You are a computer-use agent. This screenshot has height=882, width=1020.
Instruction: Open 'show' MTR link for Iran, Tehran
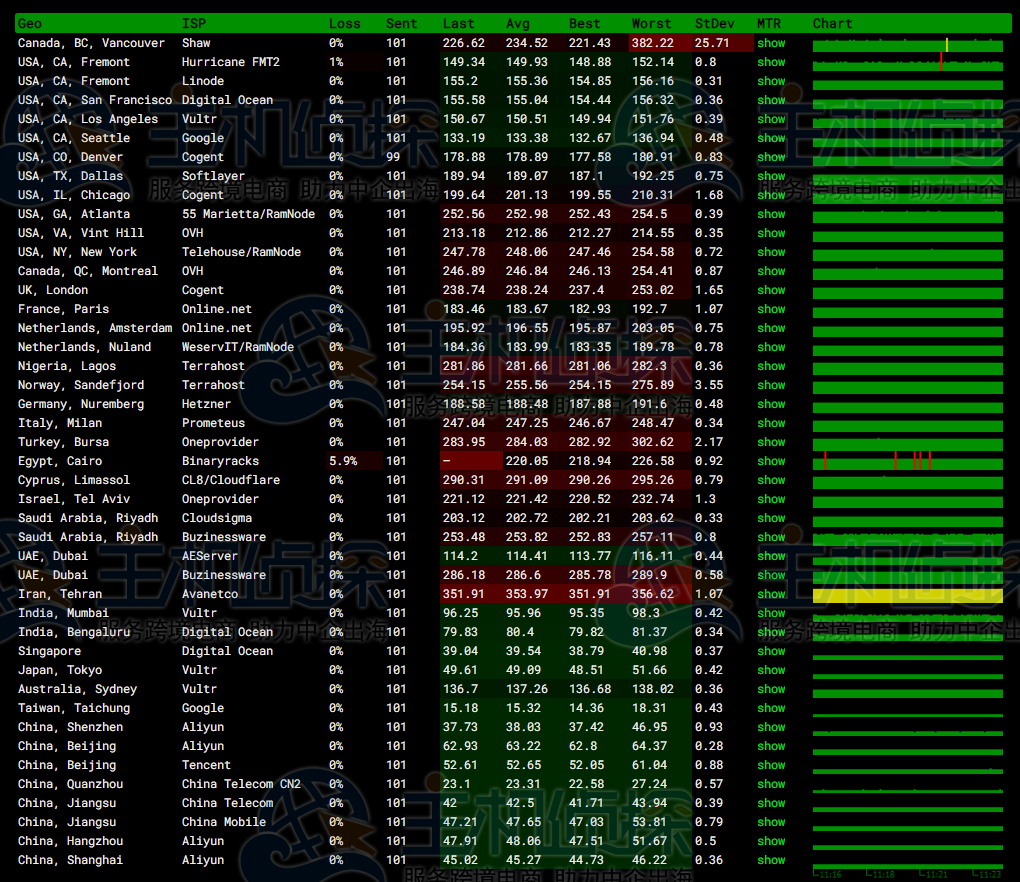pyautogui.click(x=771, y=594)
